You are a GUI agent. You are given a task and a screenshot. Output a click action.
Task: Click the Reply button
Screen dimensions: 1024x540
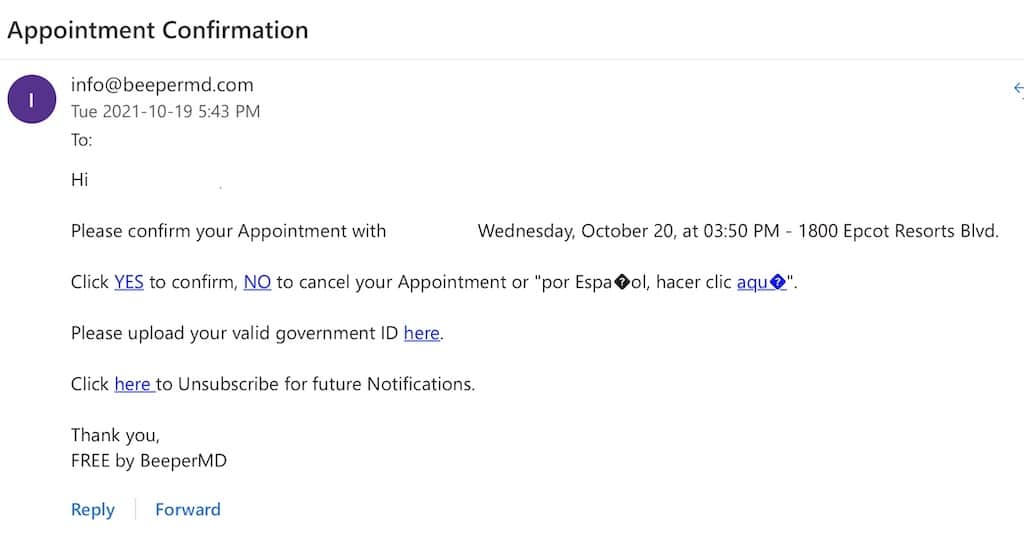[x=93, y=509]
